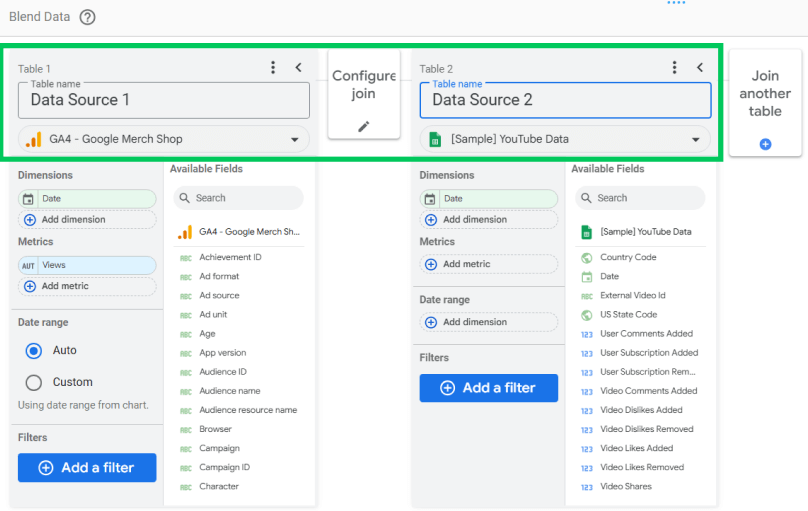Click the Search box in Table 2 Available Fields

click(641, 198)
